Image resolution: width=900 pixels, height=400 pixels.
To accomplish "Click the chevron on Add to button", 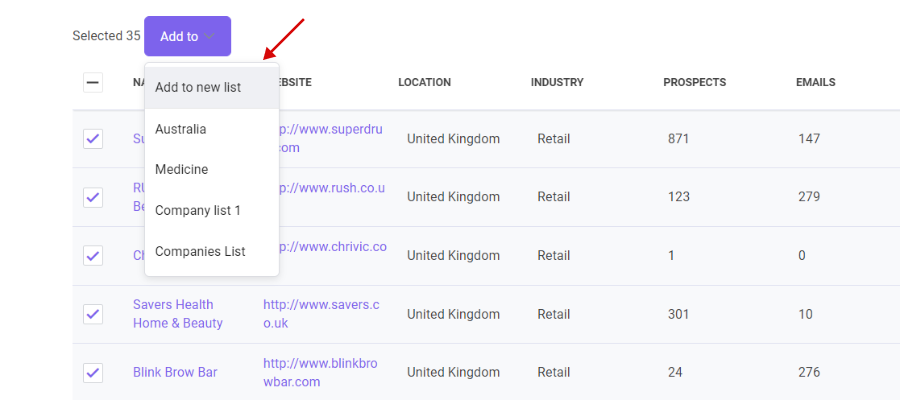I will 209,37.
